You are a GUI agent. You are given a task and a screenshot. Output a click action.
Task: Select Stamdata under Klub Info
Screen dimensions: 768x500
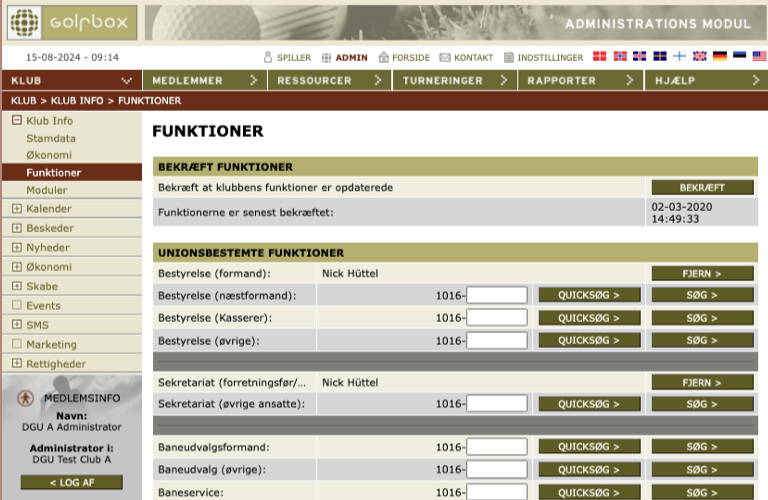point(51,138)
